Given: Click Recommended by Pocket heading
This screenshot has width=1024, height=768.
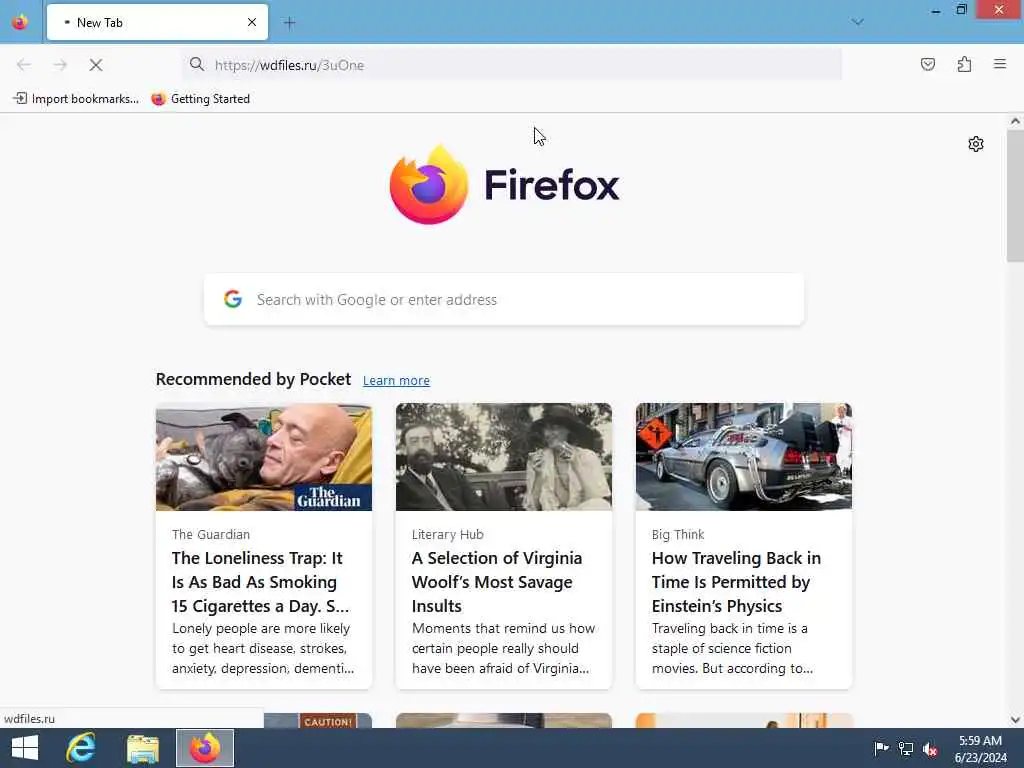Looking at the screenshot, I should 253,379.
